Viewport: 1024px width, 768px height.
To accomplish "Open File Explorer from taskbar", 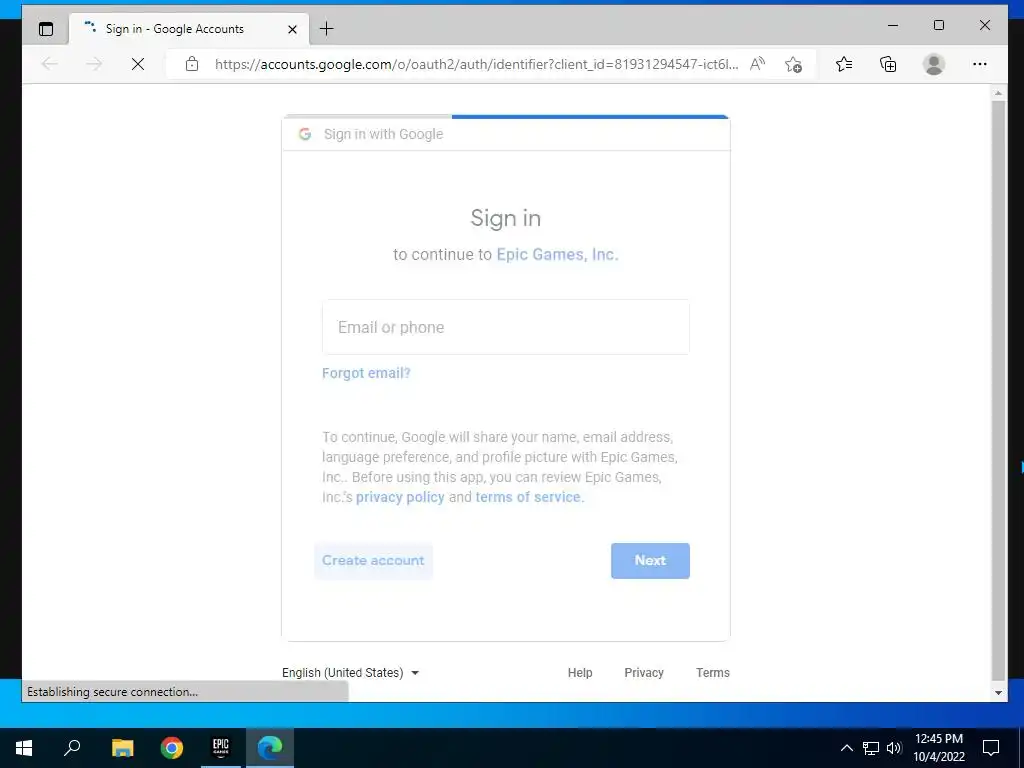I will tap(122, 748).
